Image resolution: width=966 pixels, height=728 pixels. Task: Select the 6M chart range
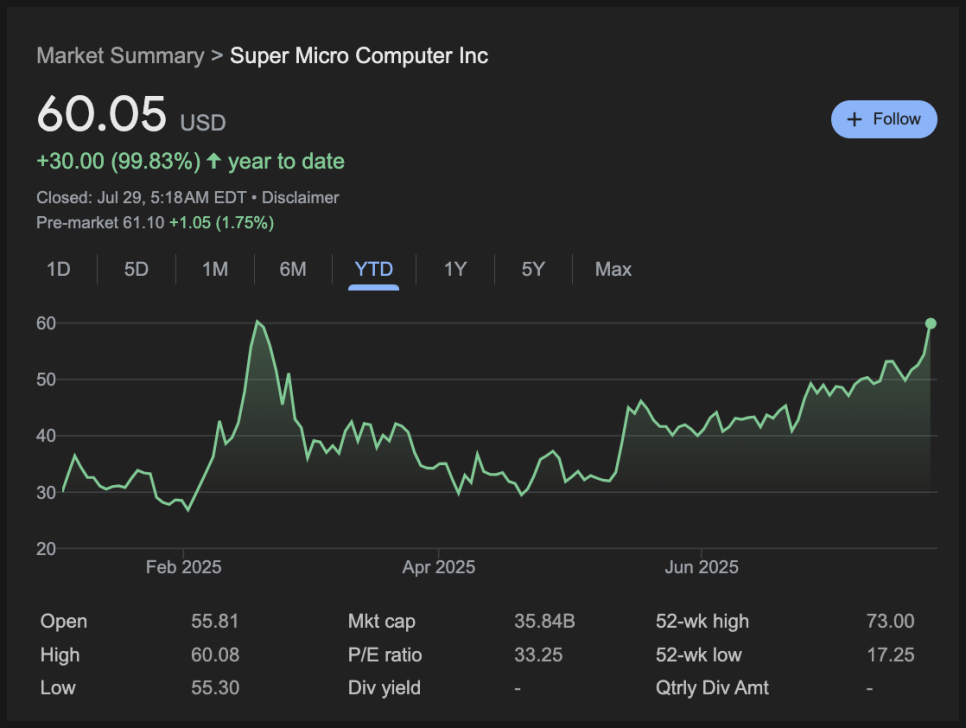[293, 269]
